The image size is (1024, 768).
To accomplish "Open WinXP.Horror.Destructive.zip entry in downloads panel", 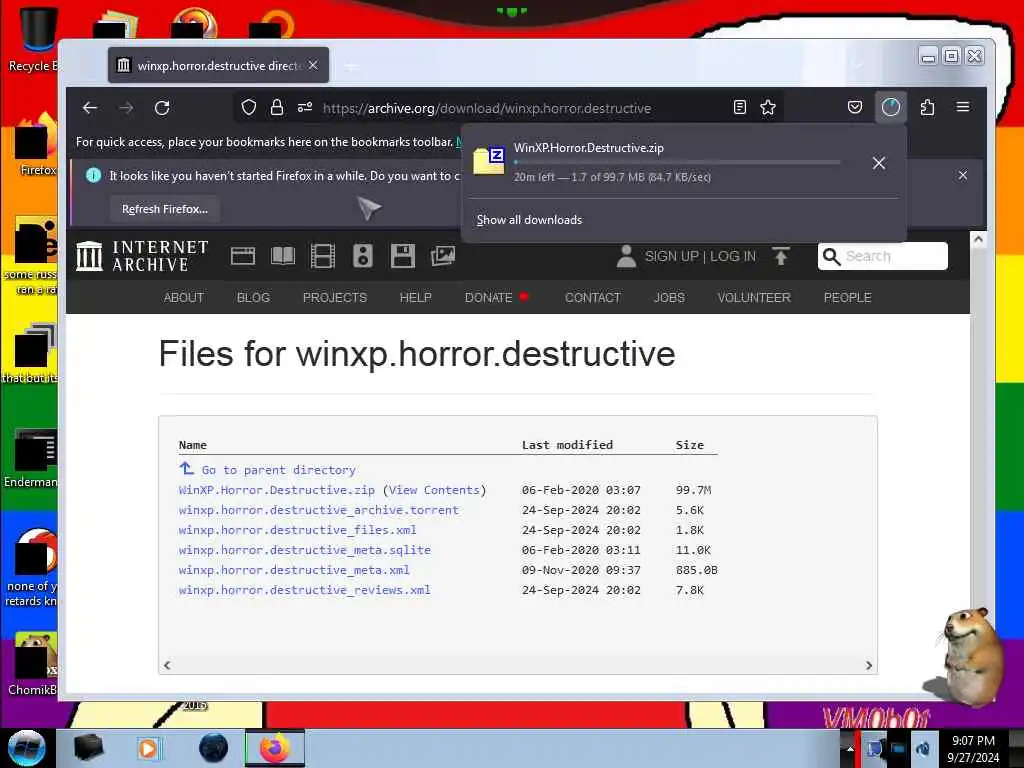I will pyautogui.click(x=660, y=162).
